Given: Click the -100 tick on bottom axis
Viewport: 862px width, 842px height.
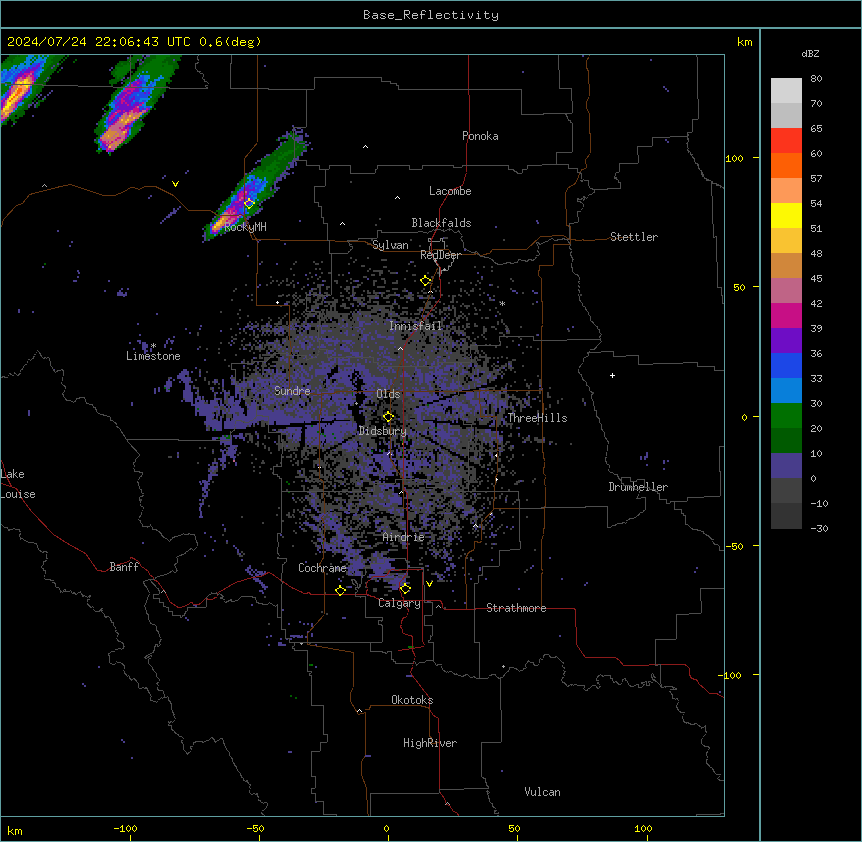Looking at the screenshot, I should point(126,828).
